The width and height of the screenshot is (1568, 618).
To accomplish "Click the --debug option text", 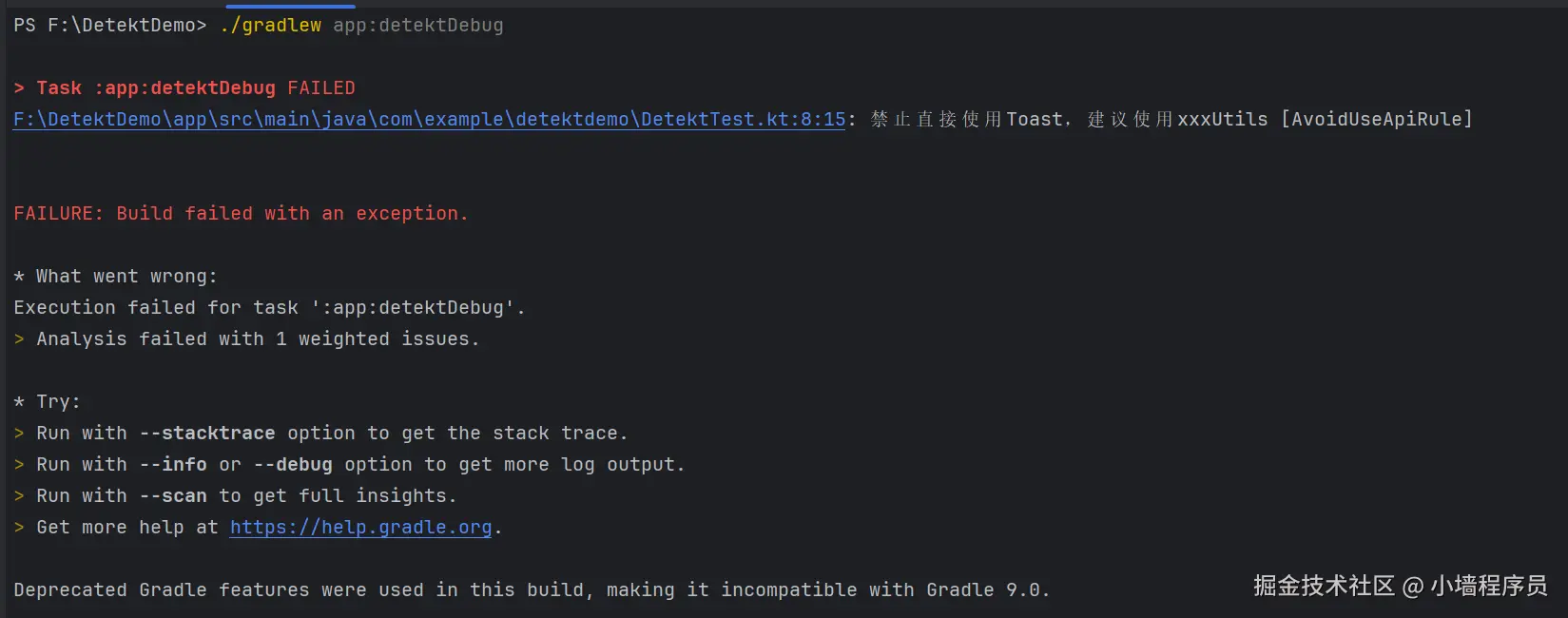I will (293, 465).
